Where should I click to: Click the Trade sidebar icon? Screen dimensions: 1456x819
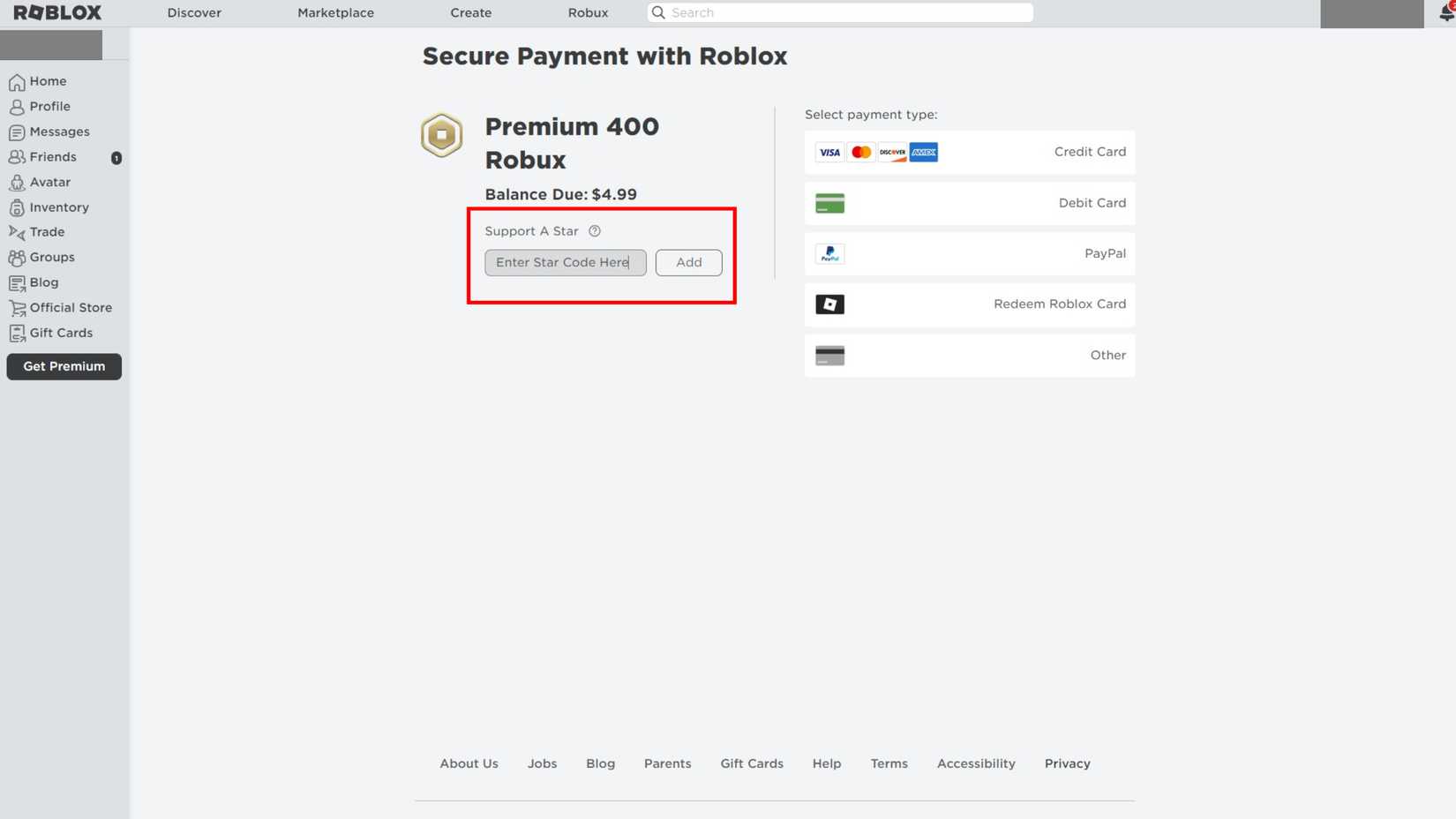[x=17, y=232]
